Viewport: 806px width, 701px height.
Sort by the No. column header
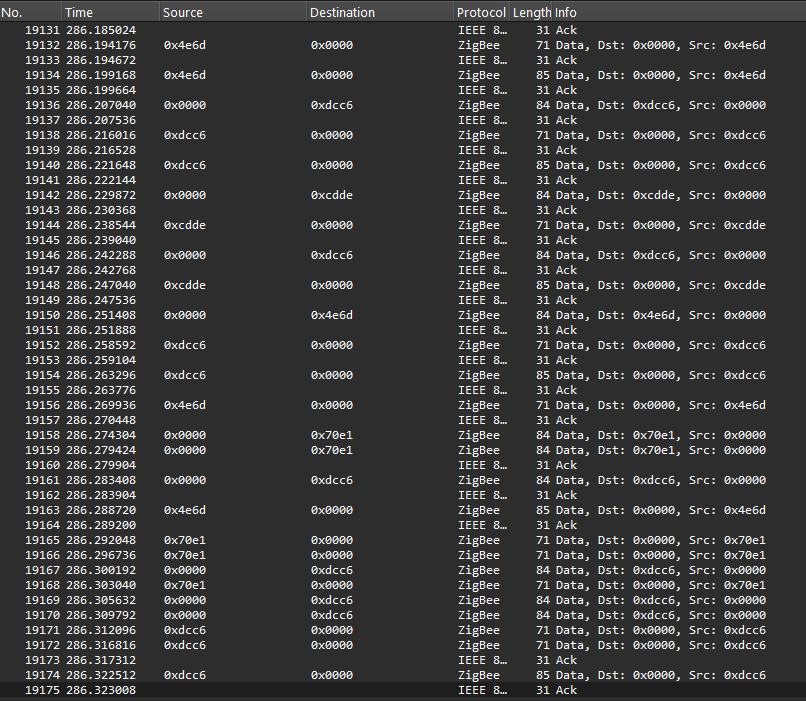(x=31, y=12)
